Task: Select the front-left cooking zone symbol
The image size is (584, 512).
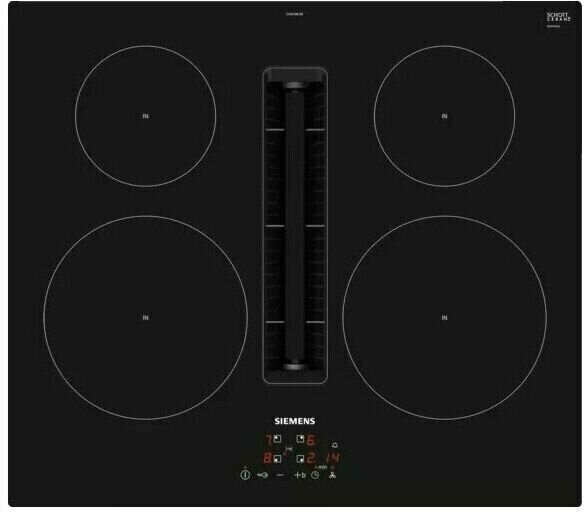Action: (x=277, y=458)
